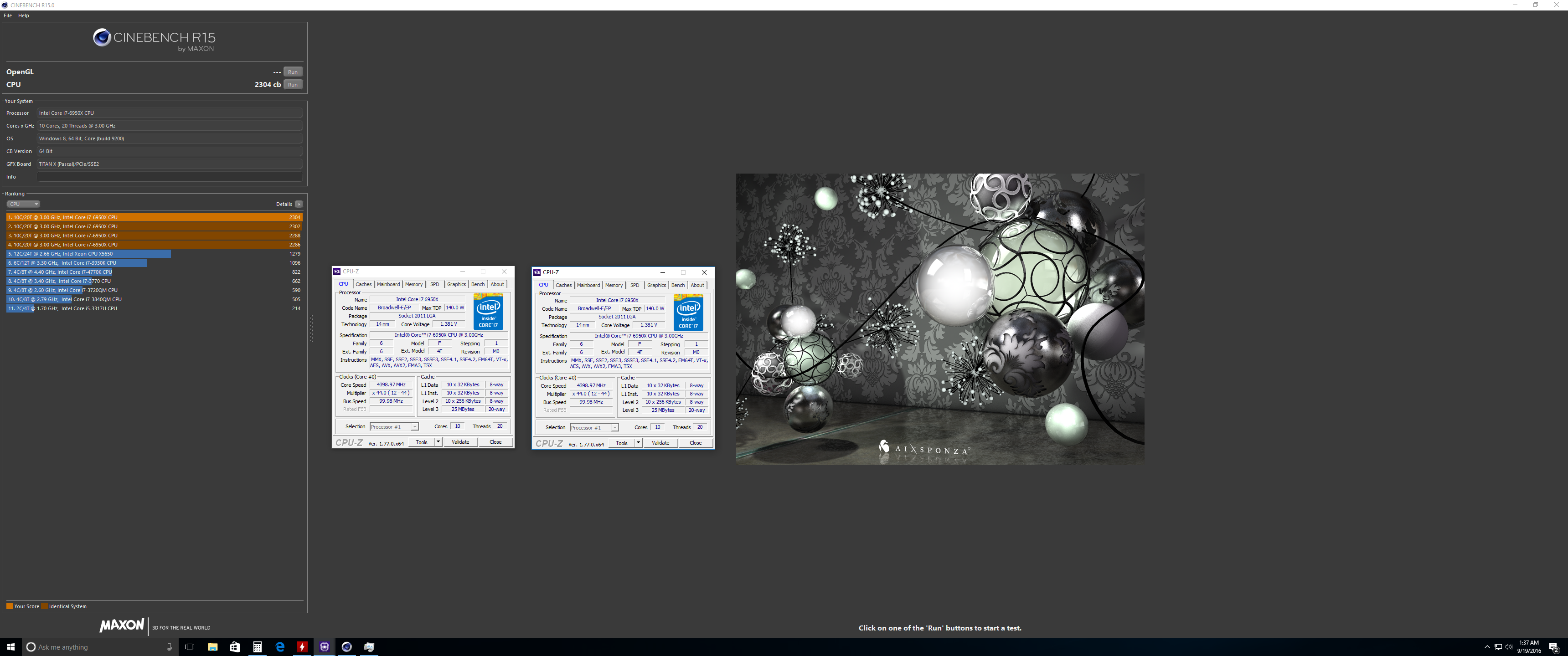The width and height of the screenshot is (1568, 656).
Task: Click the Cinebench R15 sphere logo
Action: point(102,38)
